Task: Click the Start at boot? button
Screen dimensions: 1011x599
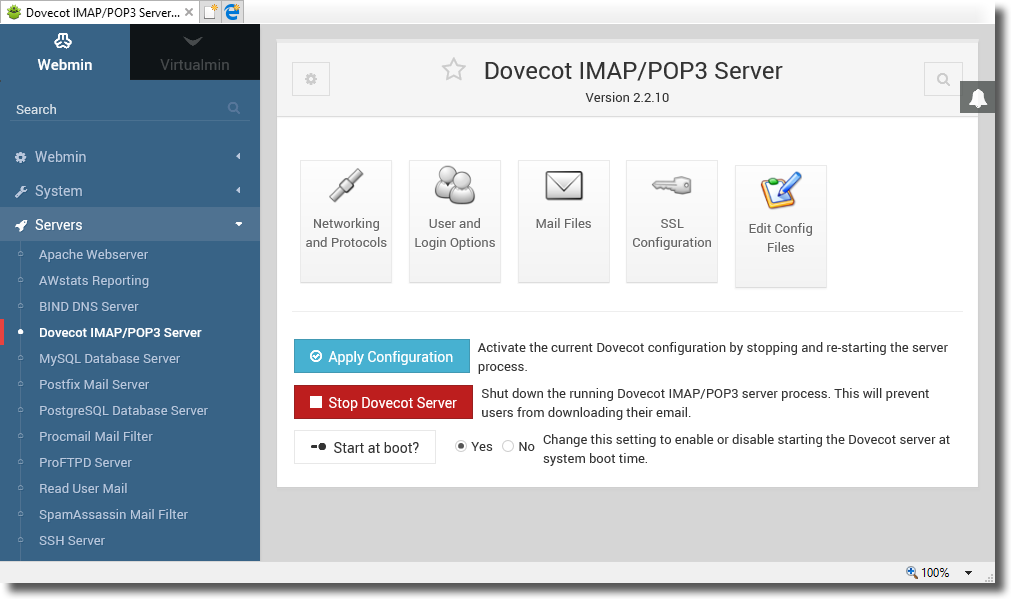Action: pyautogui.click(x=365, y=447)
